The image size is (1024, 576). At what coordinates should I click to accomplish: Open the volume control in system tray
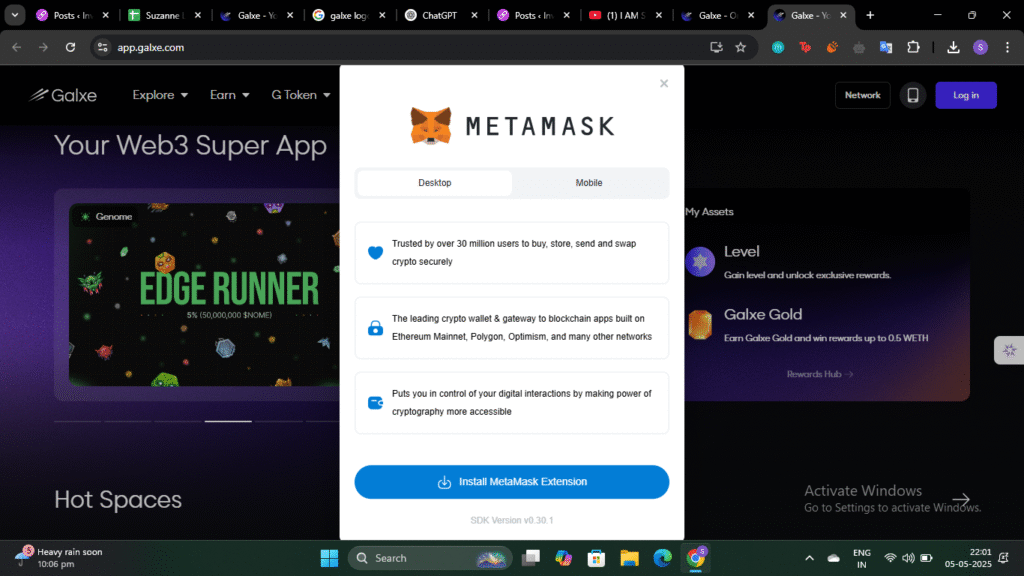(x=908, y=558)
